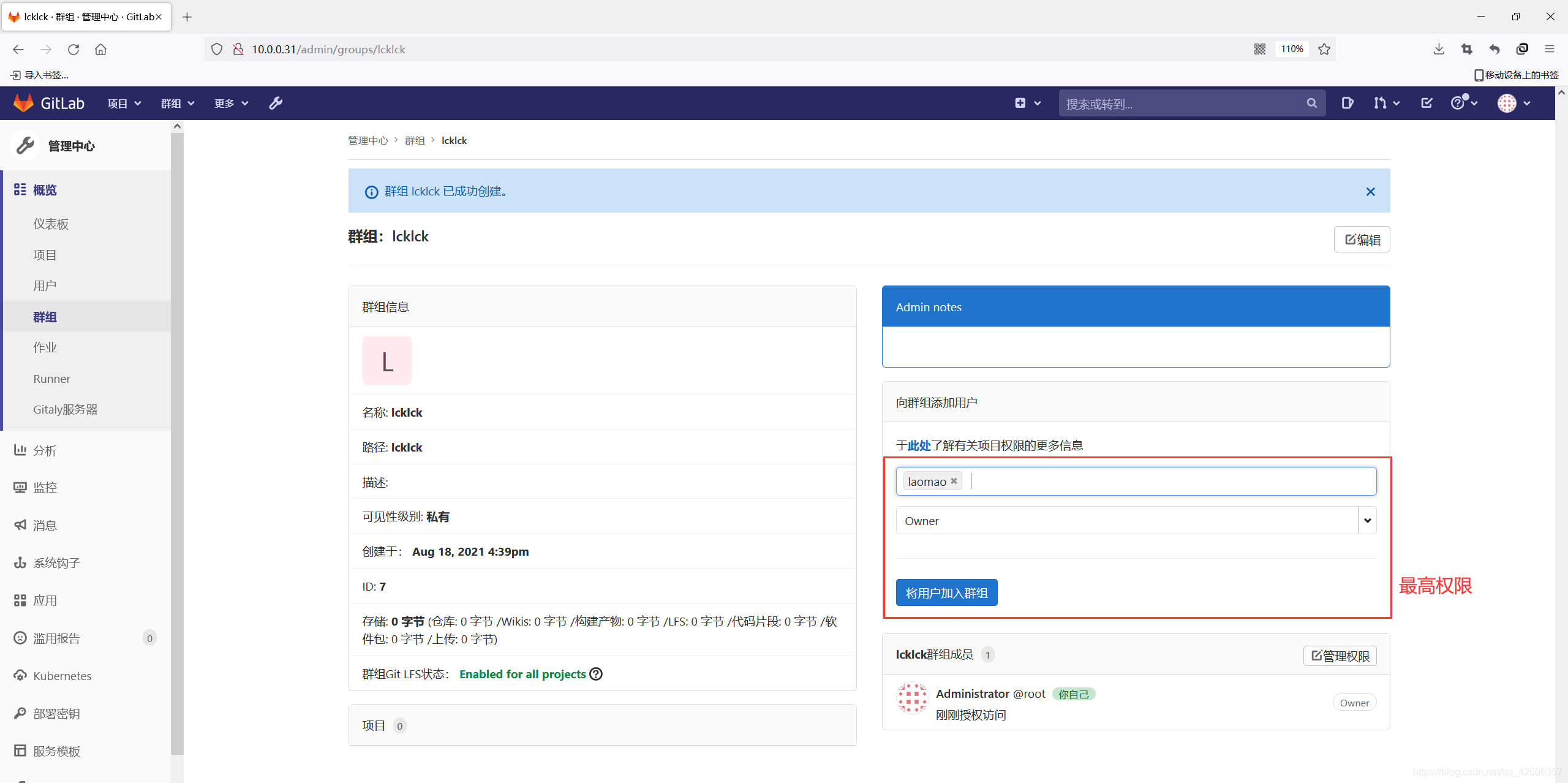Image resolution: width=1568 pixels, height=783 pixels.
Task: Open Kubernetes in the admin sidebar
Action: 62,676
